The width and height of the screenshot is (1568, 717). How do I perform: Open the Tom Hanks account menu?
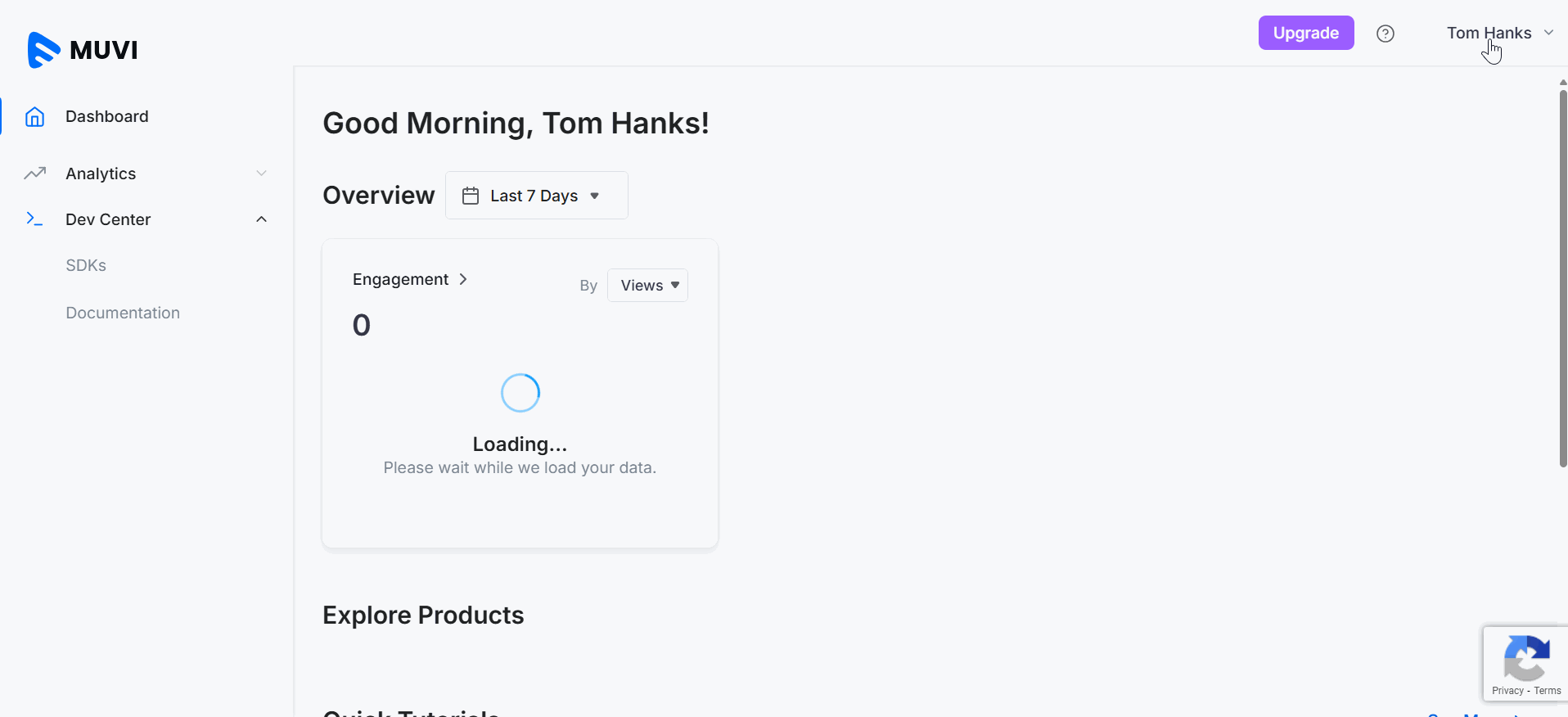point(1498,34)
